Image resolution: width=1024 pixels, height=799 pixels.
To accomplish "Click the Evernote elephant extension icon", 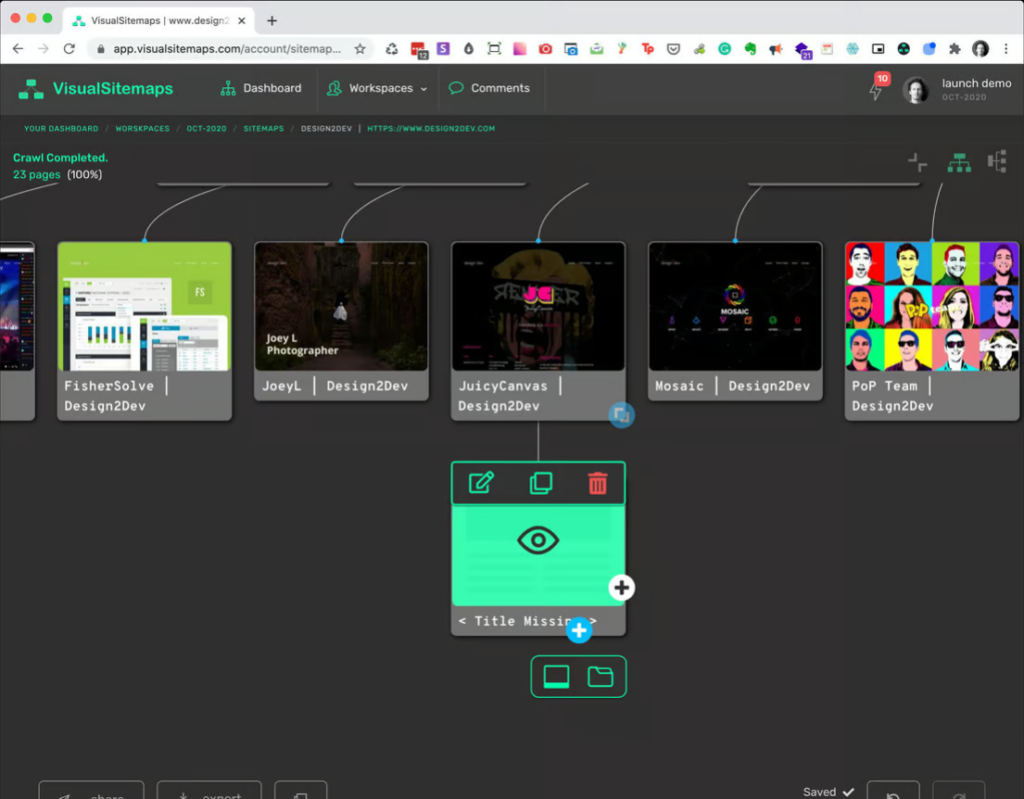I will click(750, 49).
